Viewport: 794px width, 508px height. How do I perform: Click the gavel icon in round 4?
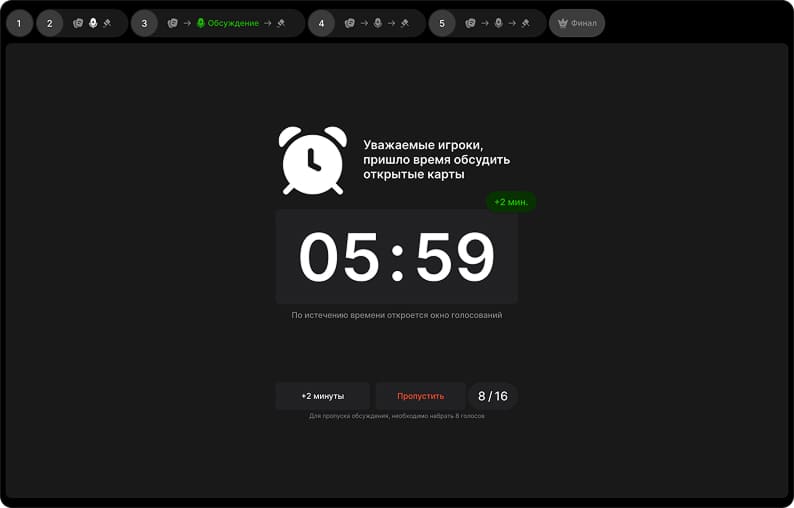405,23
